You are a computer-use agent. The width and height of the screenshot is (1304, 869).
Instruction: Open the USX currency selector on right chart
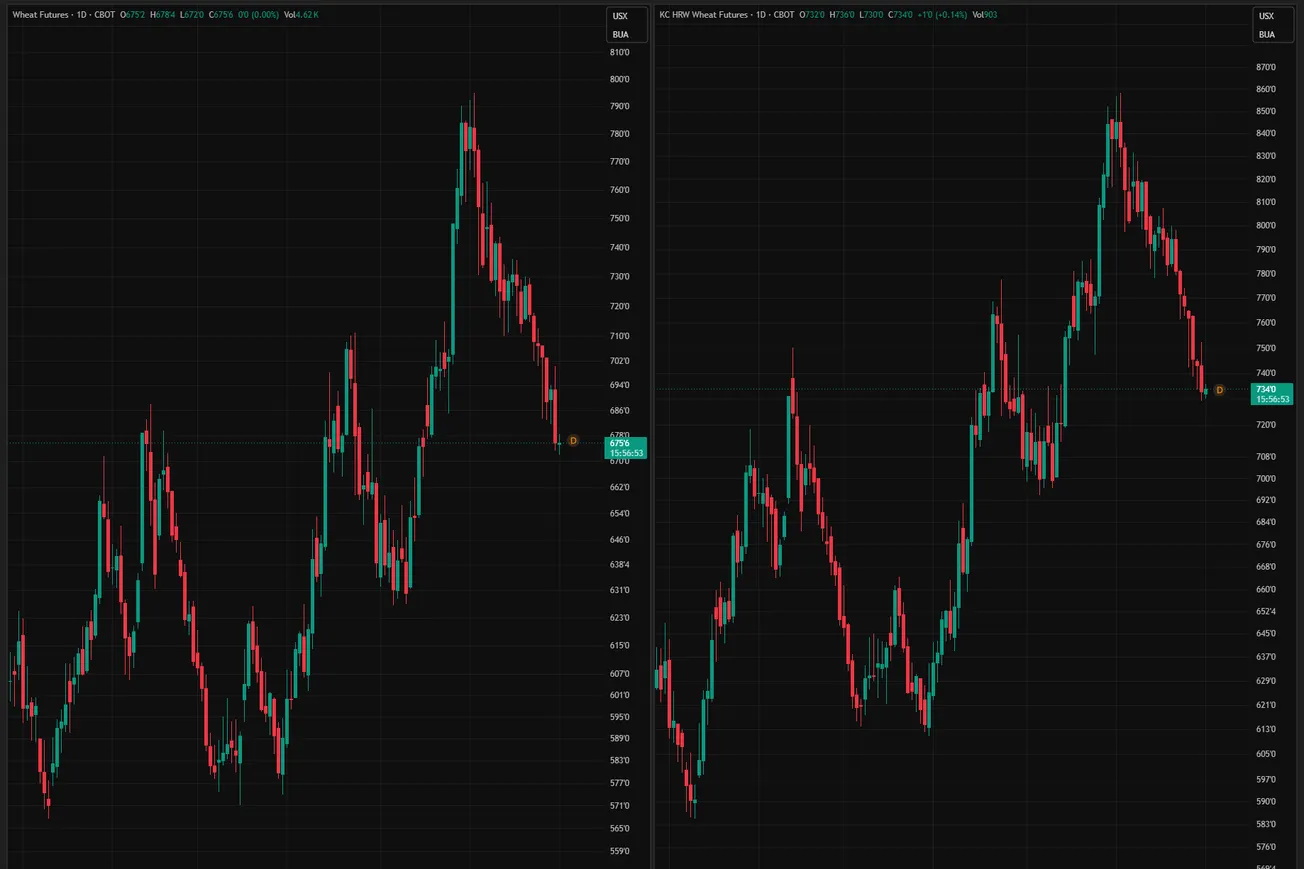pyautogui.click(x=1266, y=16)
